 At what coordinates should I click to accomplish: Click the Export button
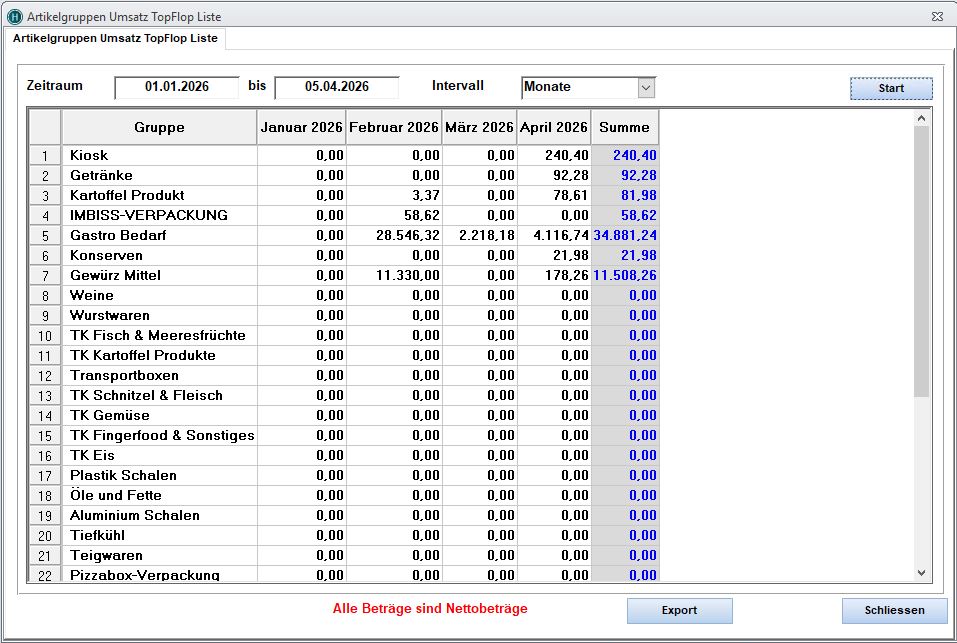click(x=679, y=610)
